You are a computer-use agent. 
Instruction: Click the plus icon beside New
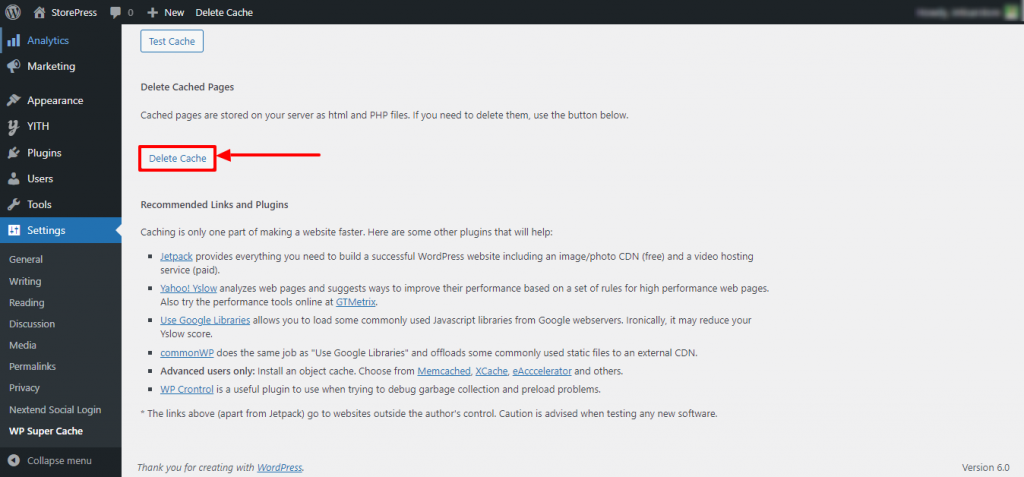click(x=153, y=12)
